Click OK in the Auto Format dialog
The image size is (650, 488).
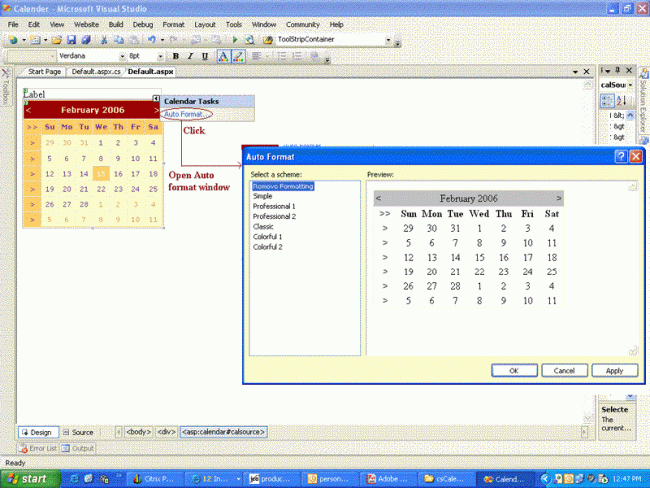click(514, 371)
